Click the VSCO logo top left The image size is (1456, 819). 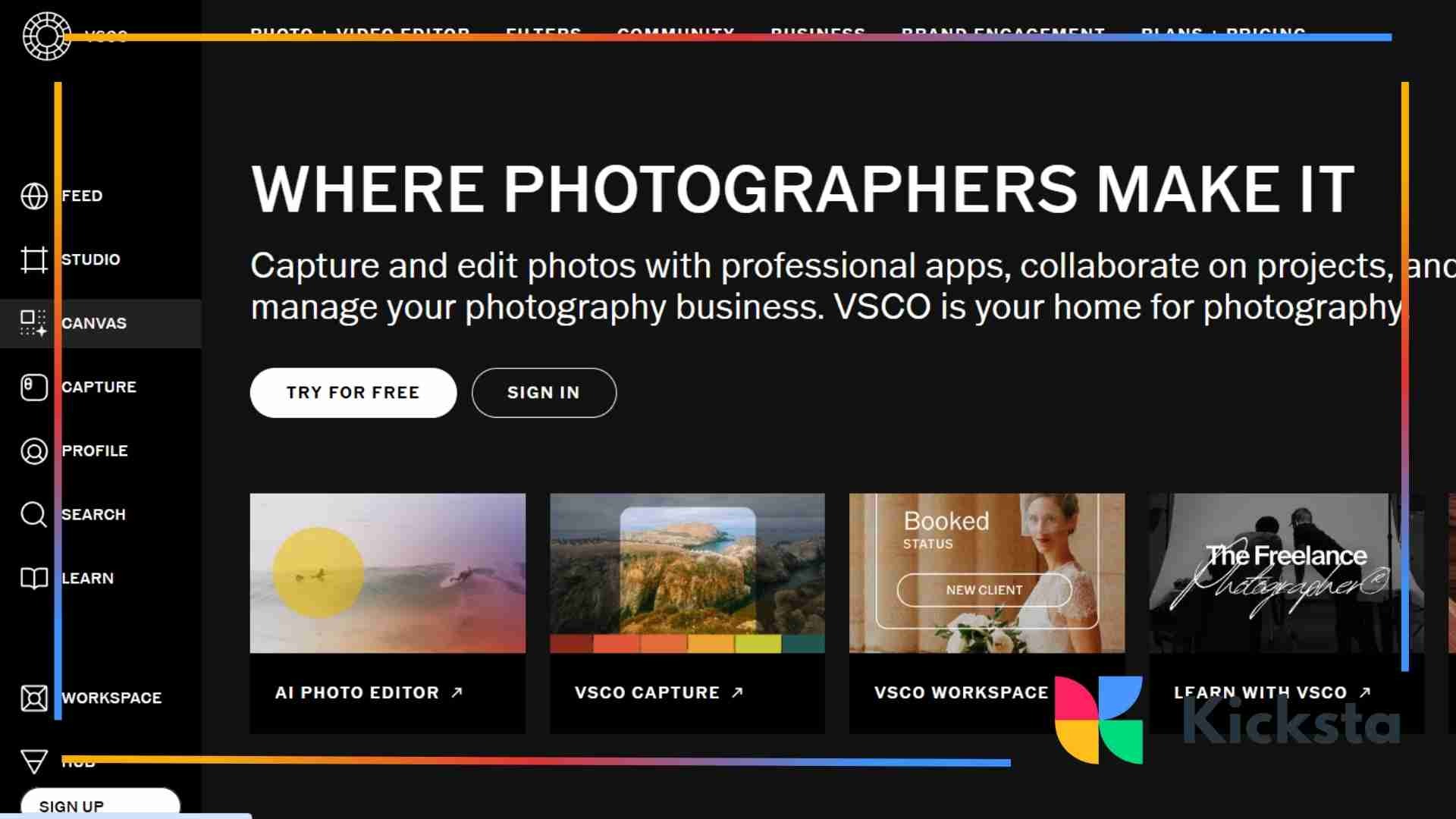47,36
